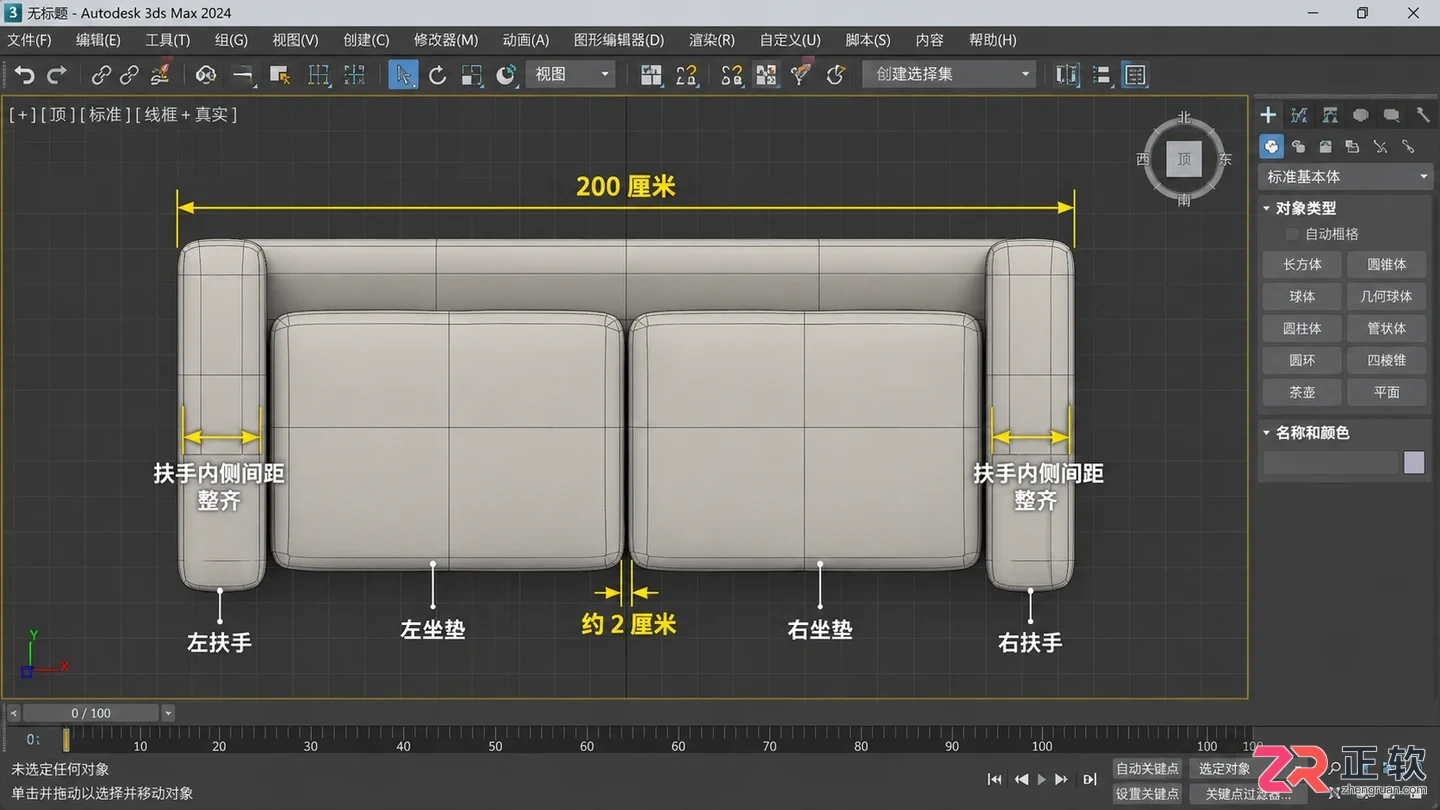Open the Hierarchy command panel tab

(x=1330, y=115)
